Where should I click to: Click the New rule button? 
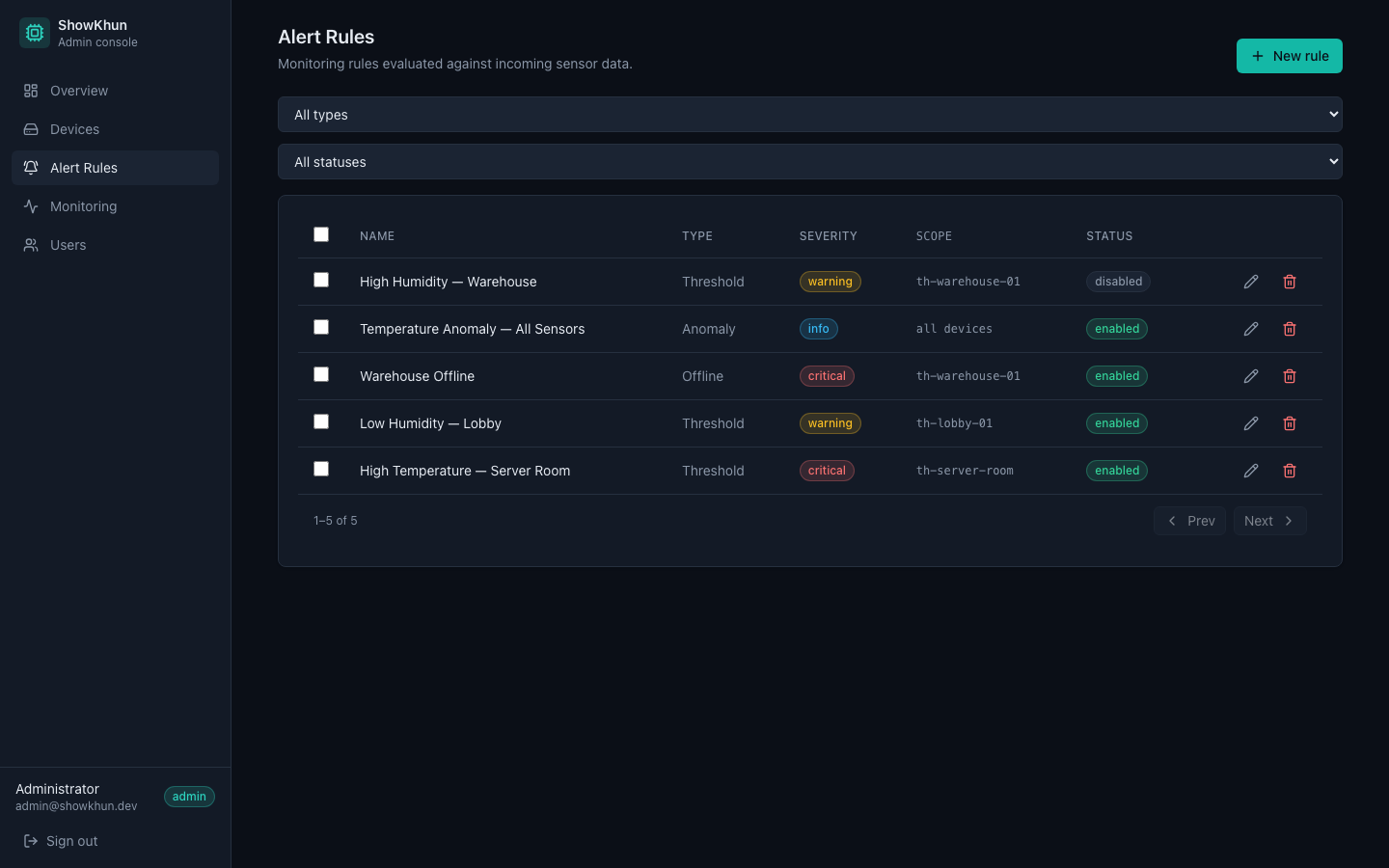pyautogui.click(x=1290, y=56)
